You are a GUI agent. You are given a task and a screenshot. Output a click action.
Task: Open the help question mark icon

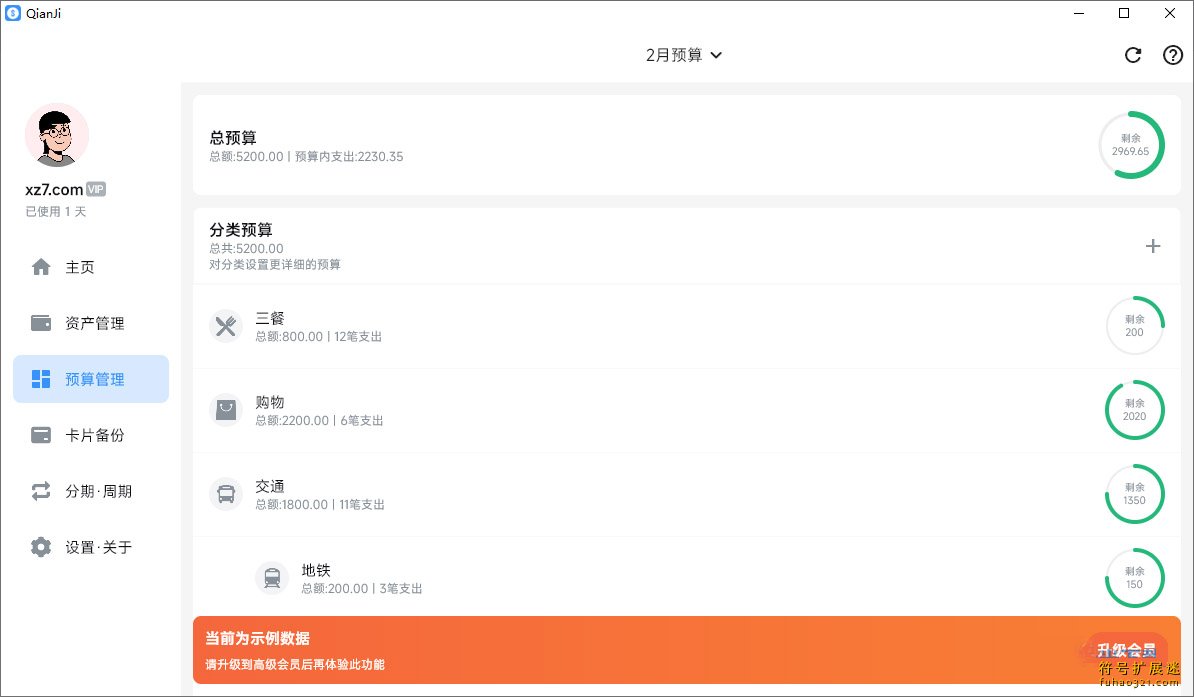(x=1172, y=55)
